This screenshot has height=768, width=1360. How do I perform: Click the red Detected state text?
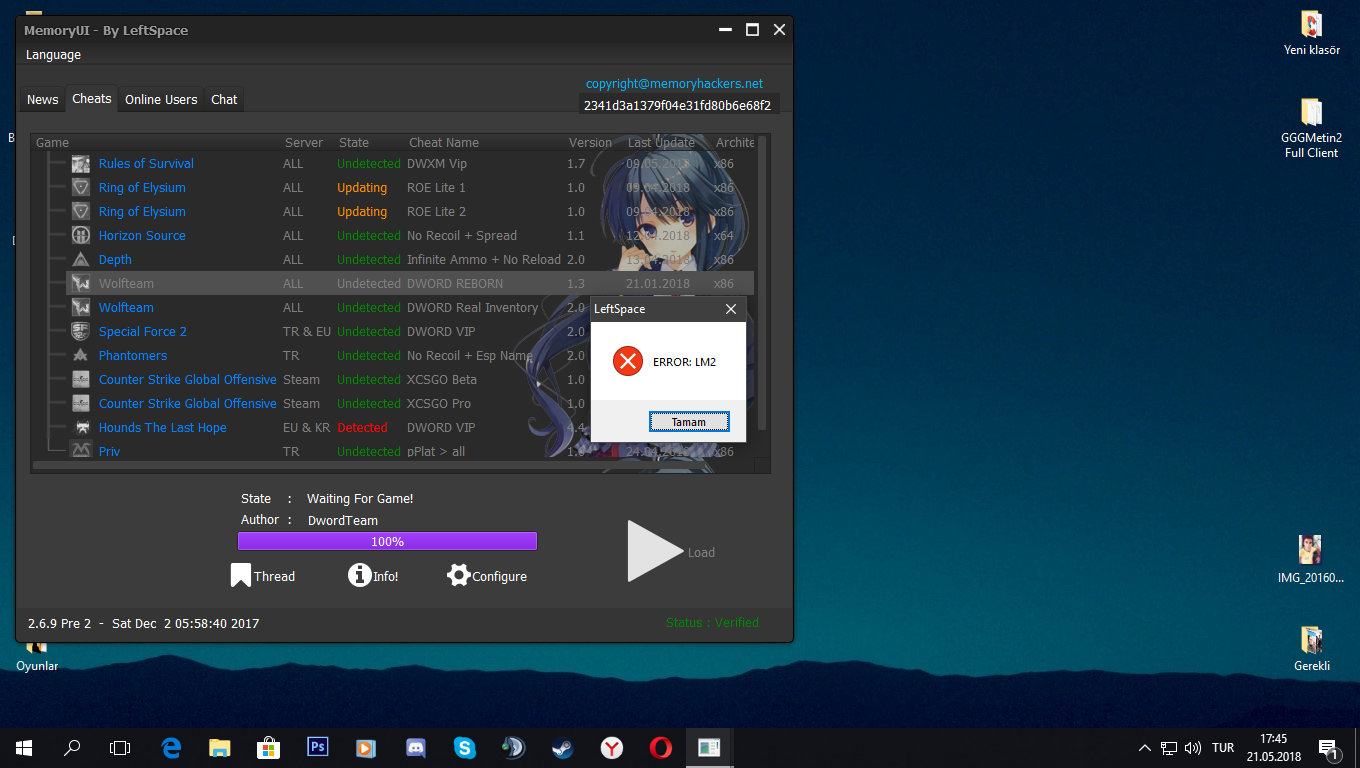click(x=362, y=428)
